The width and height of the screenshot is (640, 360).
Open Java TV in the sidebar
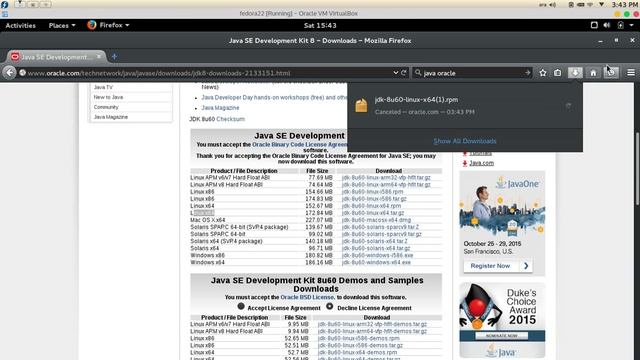103,87
